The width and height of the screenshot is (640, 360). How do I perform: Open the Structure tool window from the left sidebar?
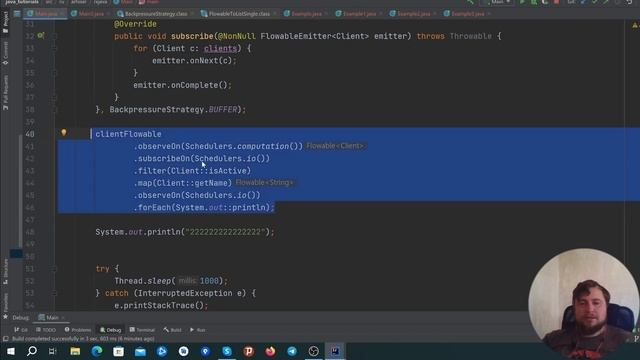pos(5,271)
